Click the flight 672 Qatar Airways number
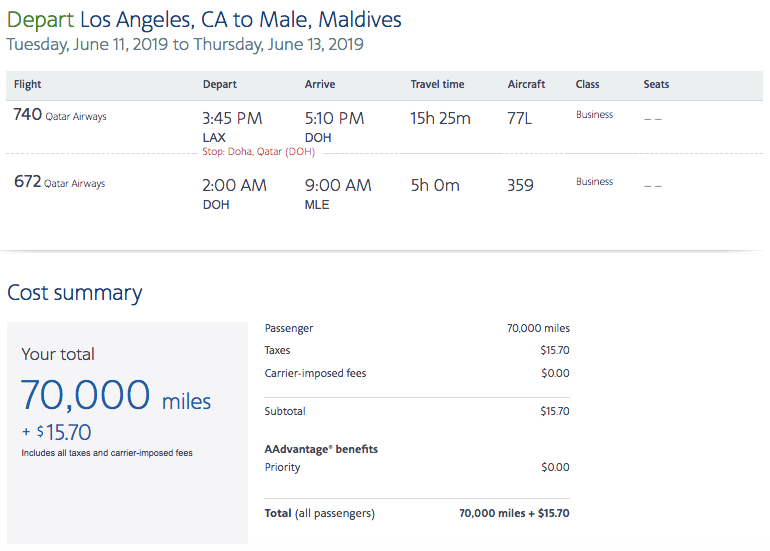 click(28, 183)
